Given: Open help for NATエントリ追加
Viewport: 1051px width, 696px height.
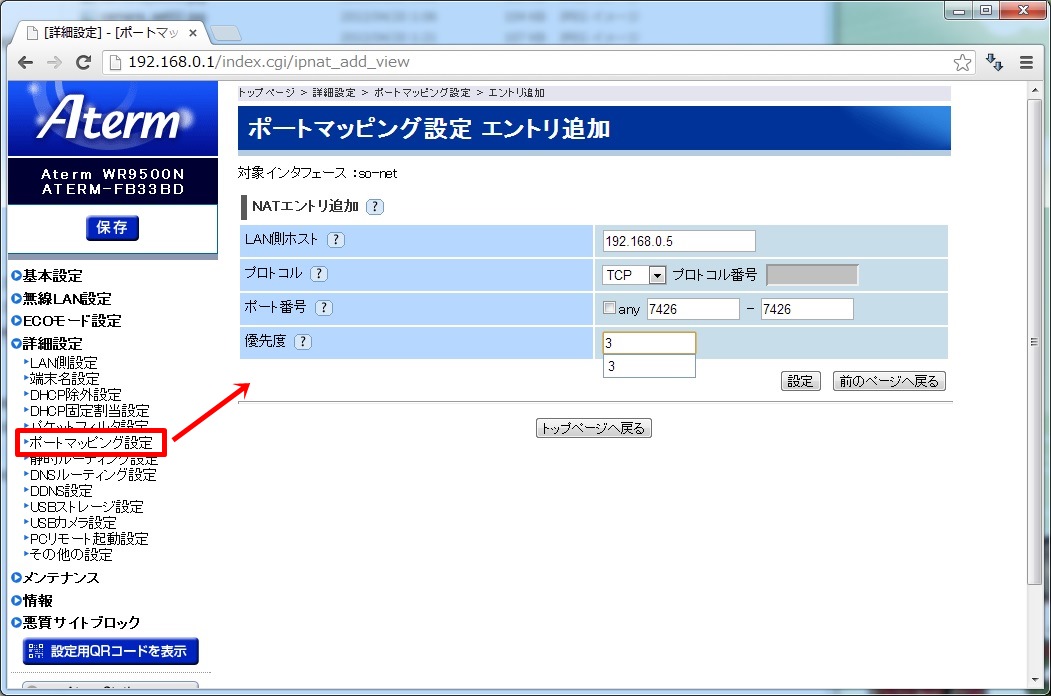Looking at the screenshot, I should (375, 207).
